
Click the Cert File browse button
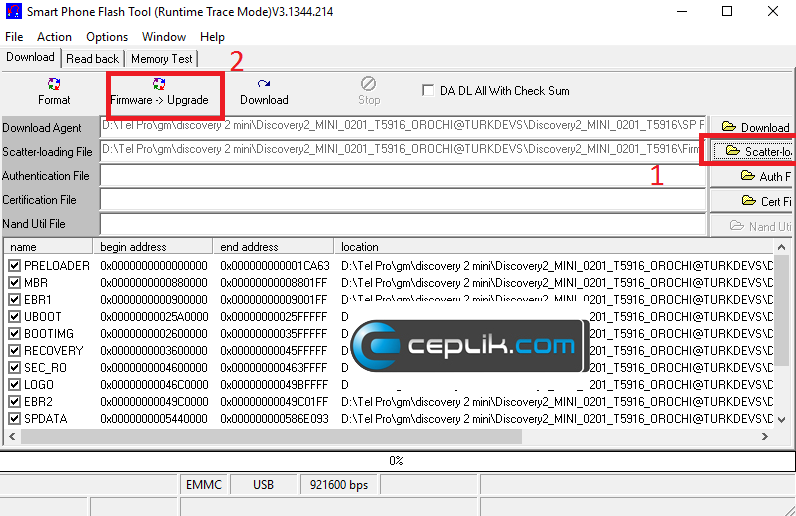753,201
